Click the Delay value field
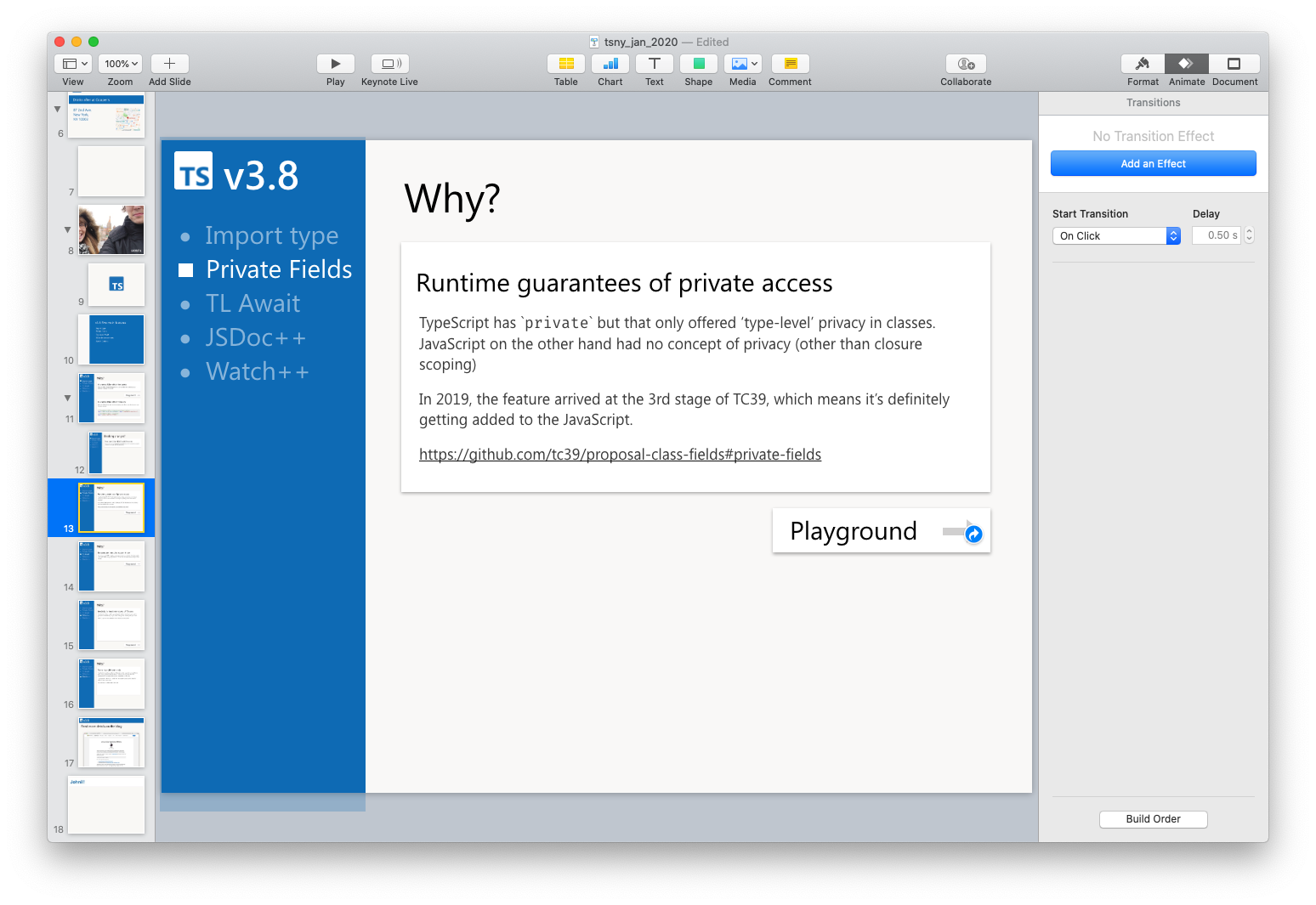This screenshot has height=905, width=1316. pos(1217,235)
